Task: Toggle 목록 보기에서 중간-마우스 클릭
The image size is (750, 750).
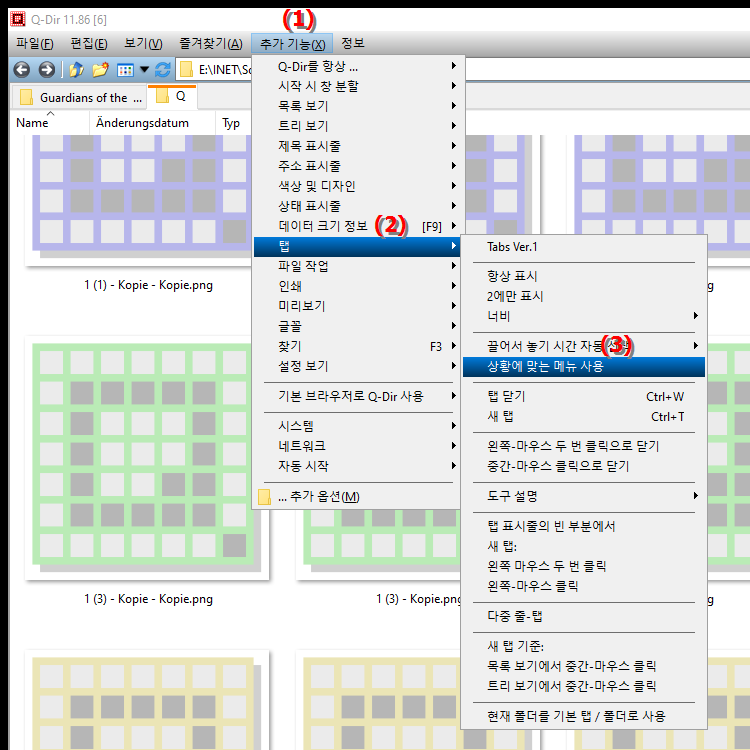Action: click(x=584, y=666)
